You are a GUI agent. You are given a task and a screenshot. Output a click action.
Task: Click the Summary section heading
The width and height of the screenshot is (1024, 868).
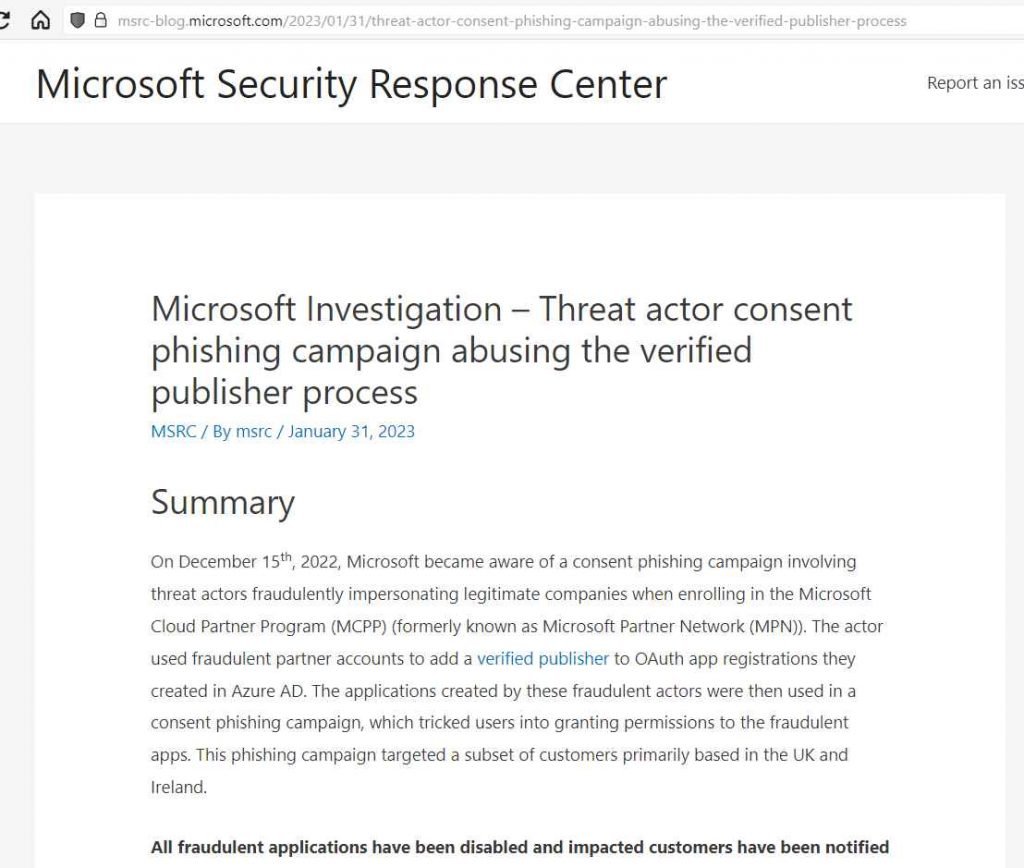(x=222, y=502)
